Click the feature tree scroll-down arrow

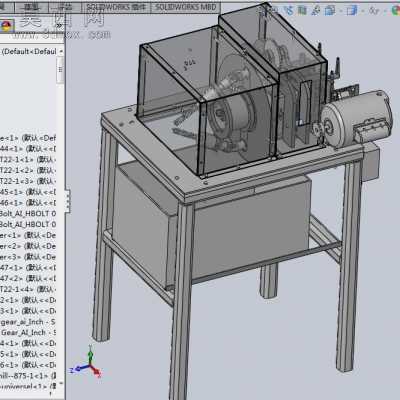click(61, 383)
